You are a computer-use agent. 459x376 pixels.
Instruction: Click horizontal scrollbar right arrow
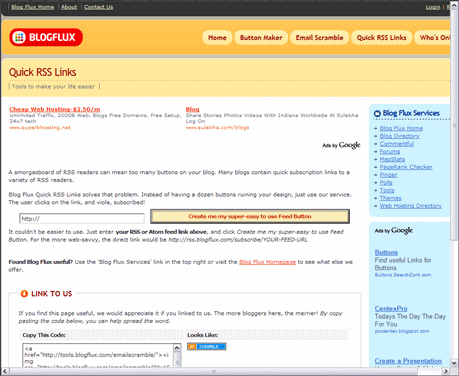click(446, 371)
